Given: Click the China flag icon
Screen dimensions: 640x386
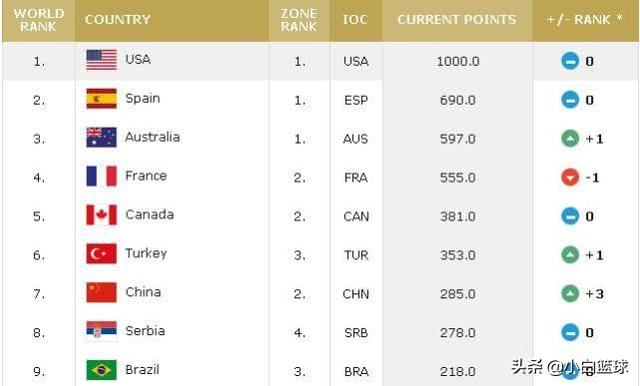Looking at the screenshot, I should pyautogui.click(x=102, y=293).
